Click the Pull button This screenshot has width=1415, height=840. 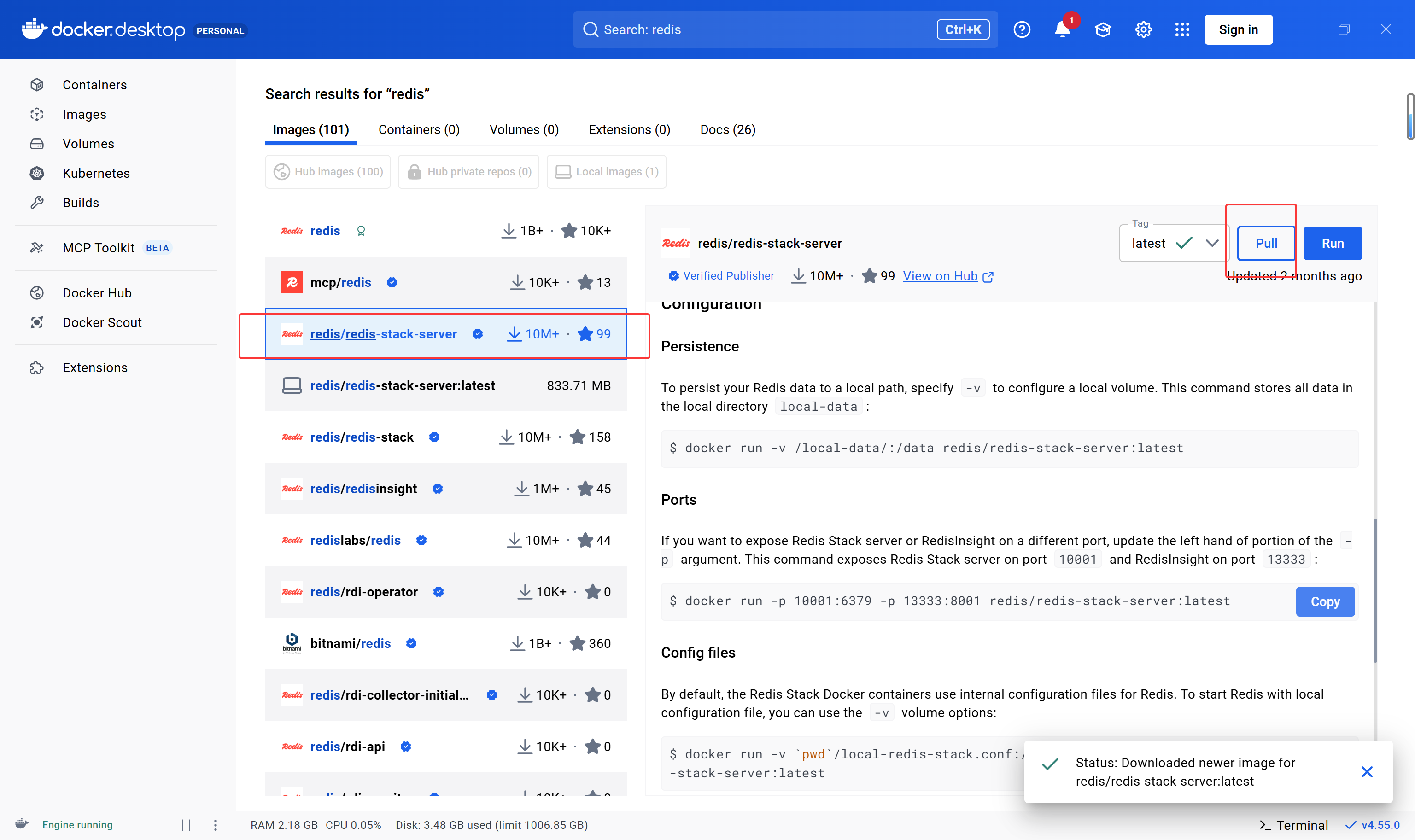(x=1266, y=244)
